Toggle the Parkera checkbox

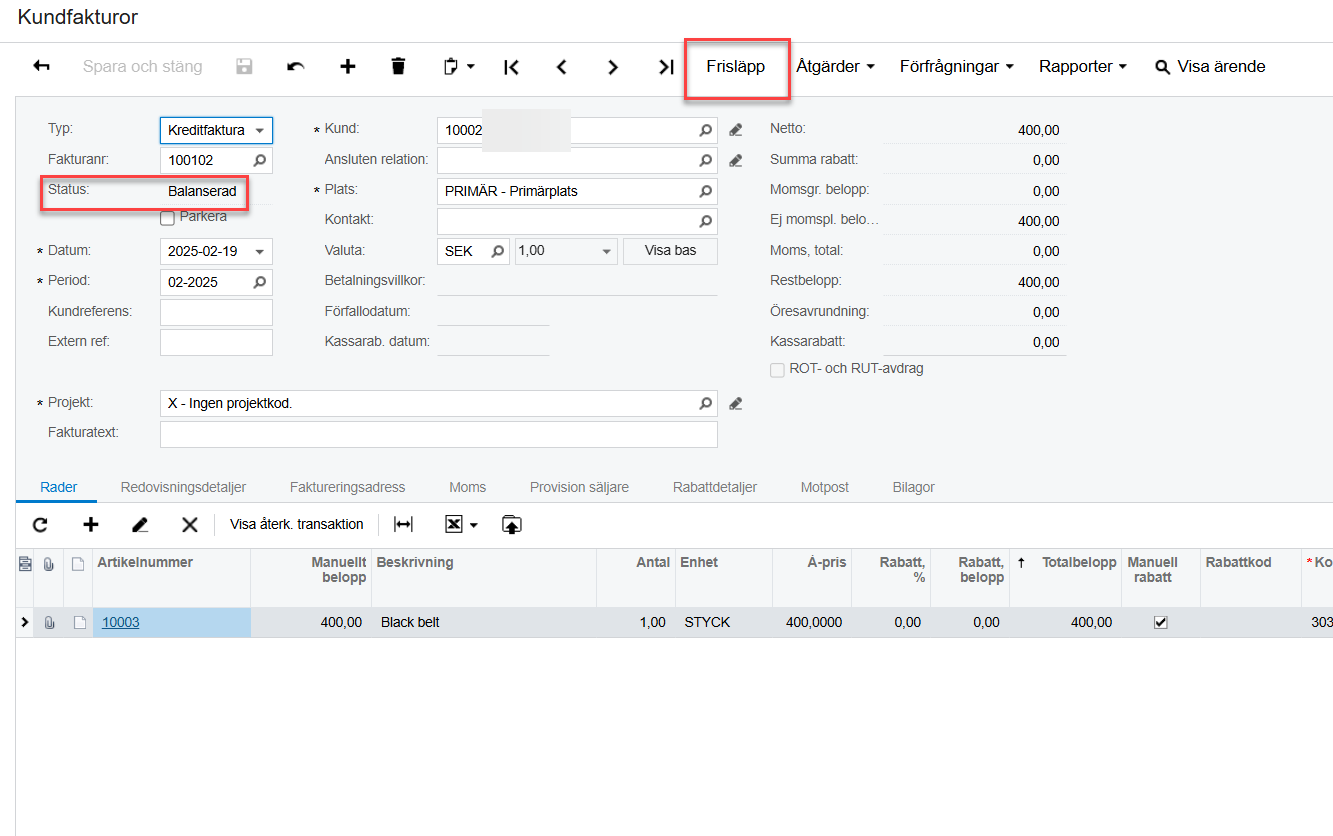point(167,218)
